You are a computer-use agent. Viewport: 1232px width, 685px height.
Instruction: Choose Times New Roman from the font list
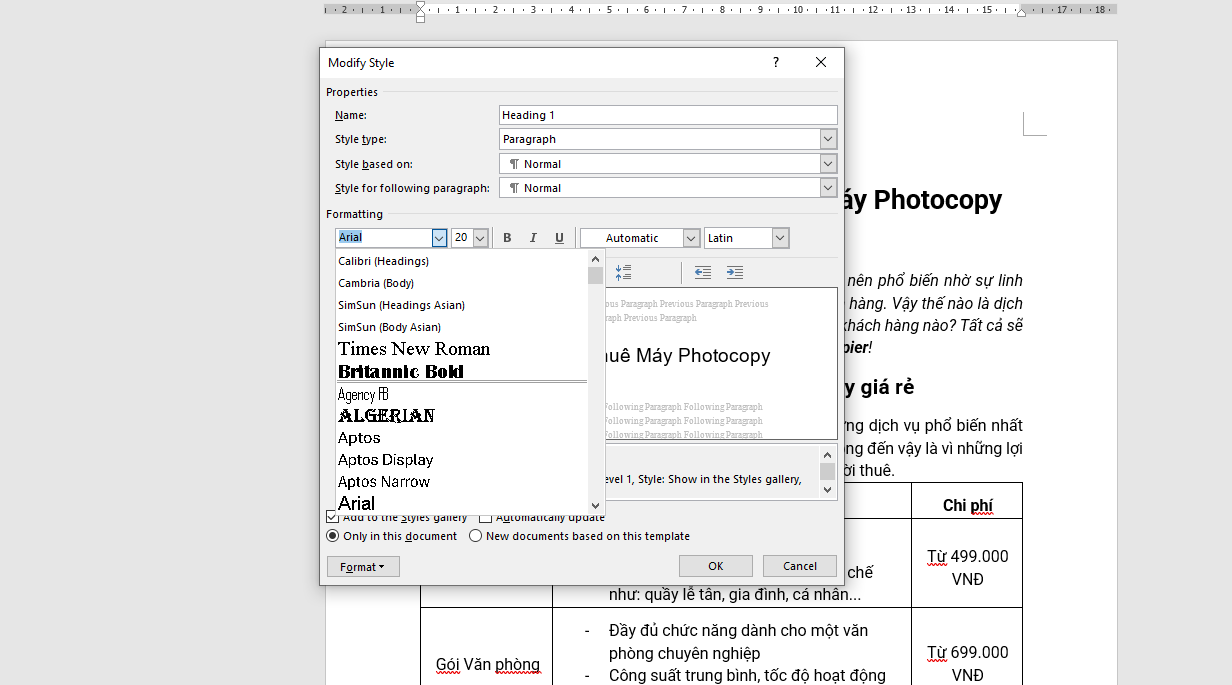(414, 349)
